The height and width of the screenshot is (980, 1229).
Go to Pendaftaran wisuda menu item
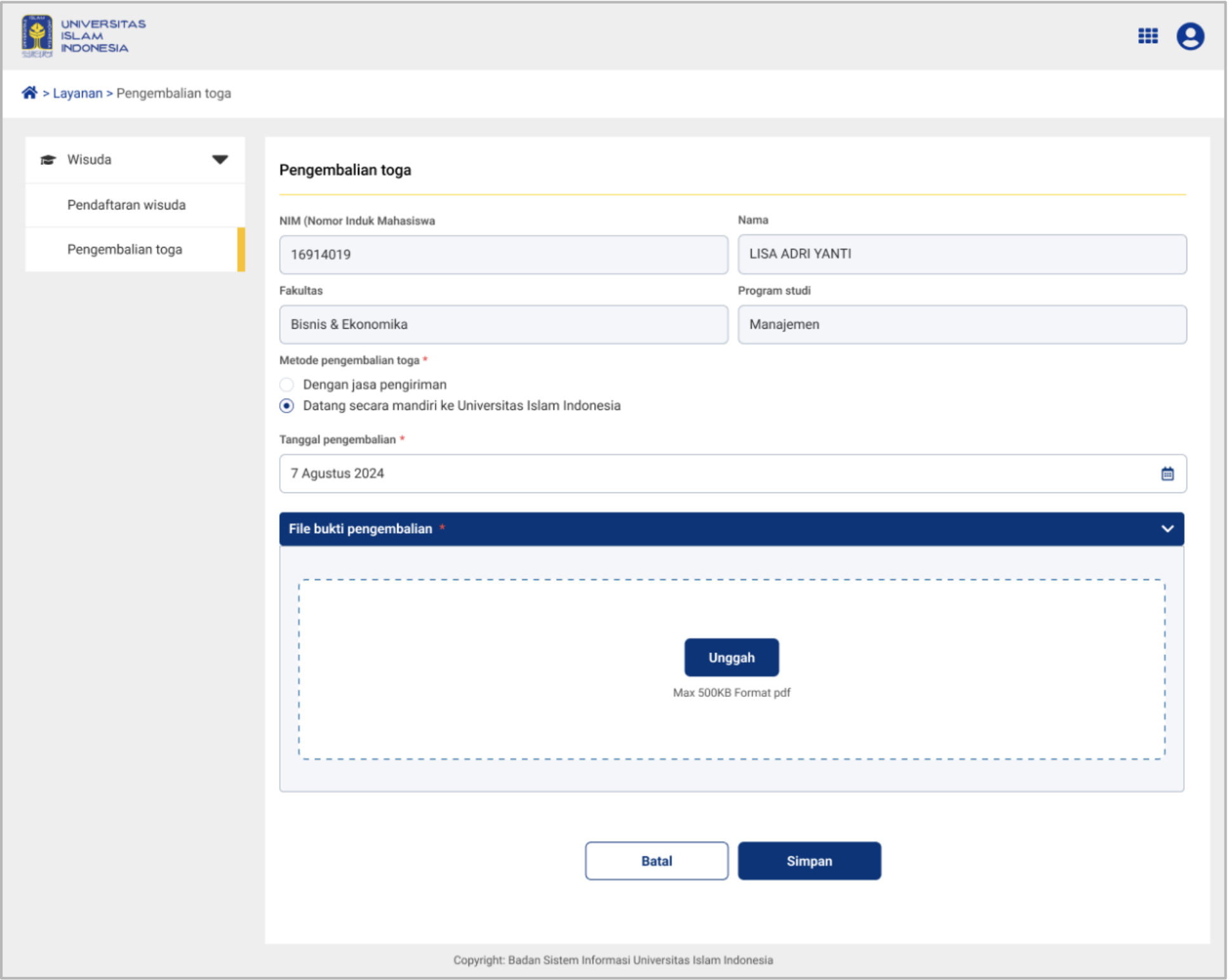point(126,205)
